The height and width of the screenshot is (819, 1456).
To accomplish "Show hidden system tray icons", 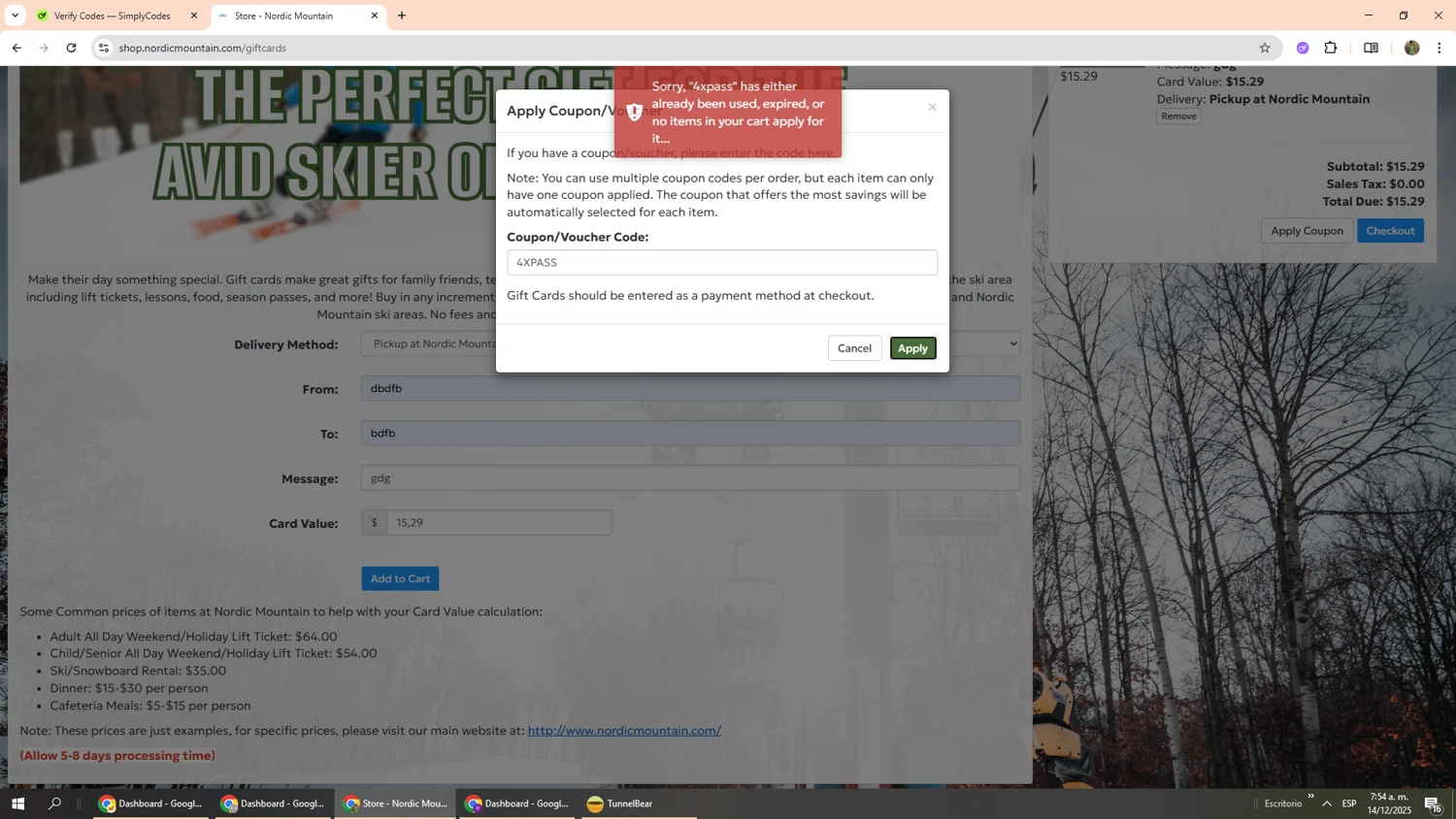I will [1327, 803].
